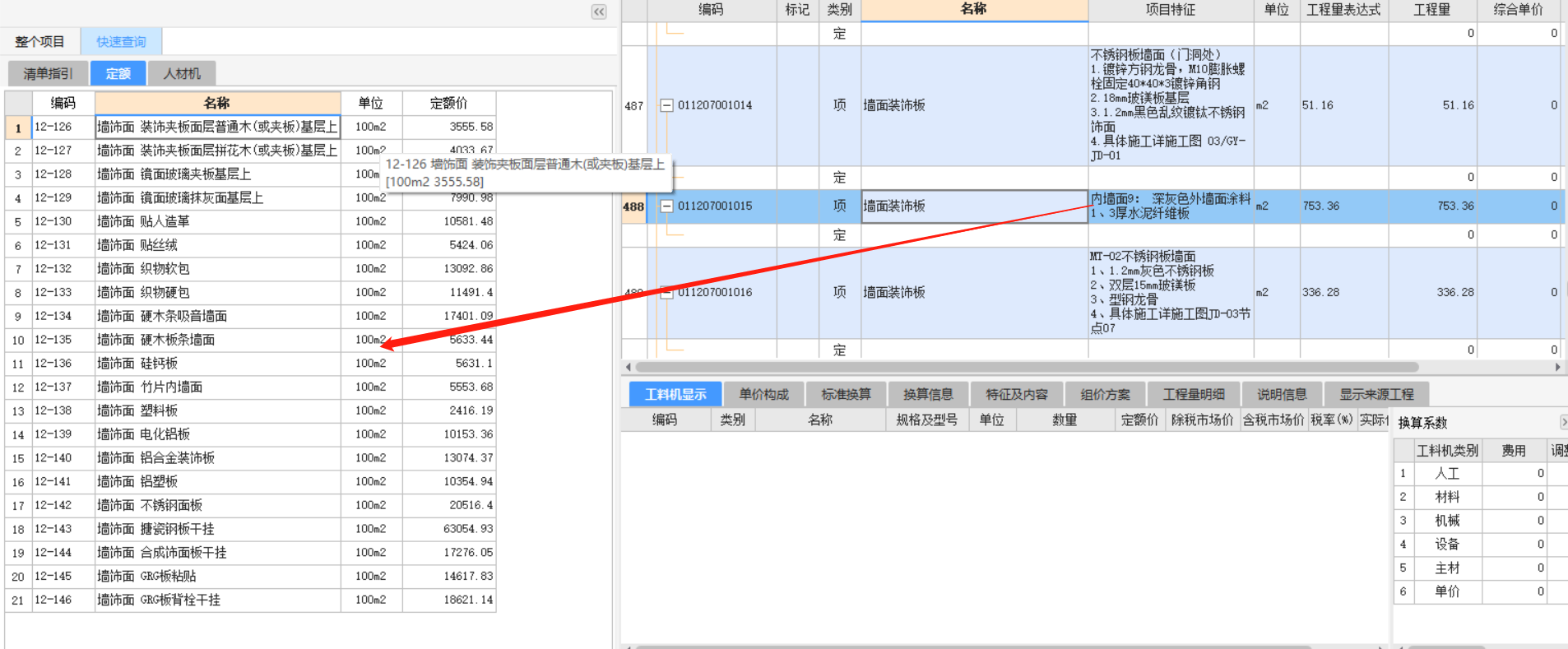Select 墙饰面 GRG板背栓干挂 row

[250, 600]
